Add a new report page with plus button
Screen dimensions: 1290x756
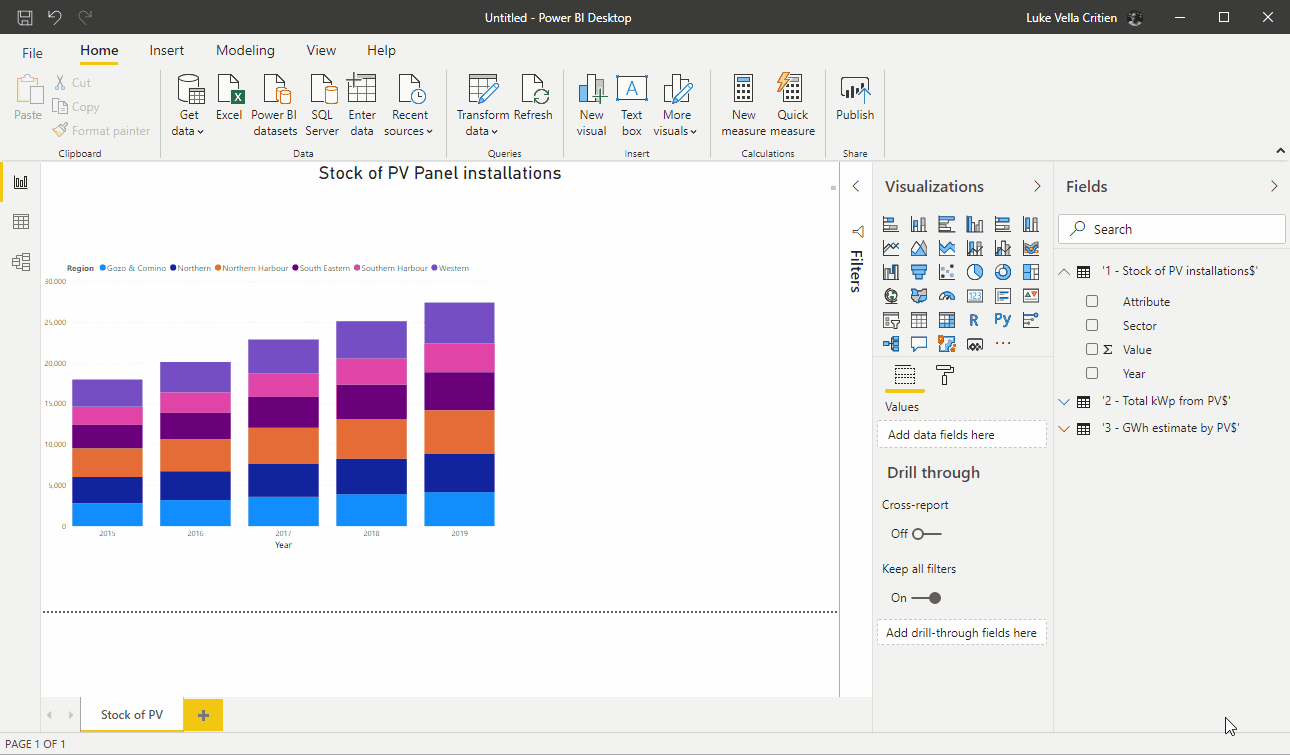tap(203, 715)
